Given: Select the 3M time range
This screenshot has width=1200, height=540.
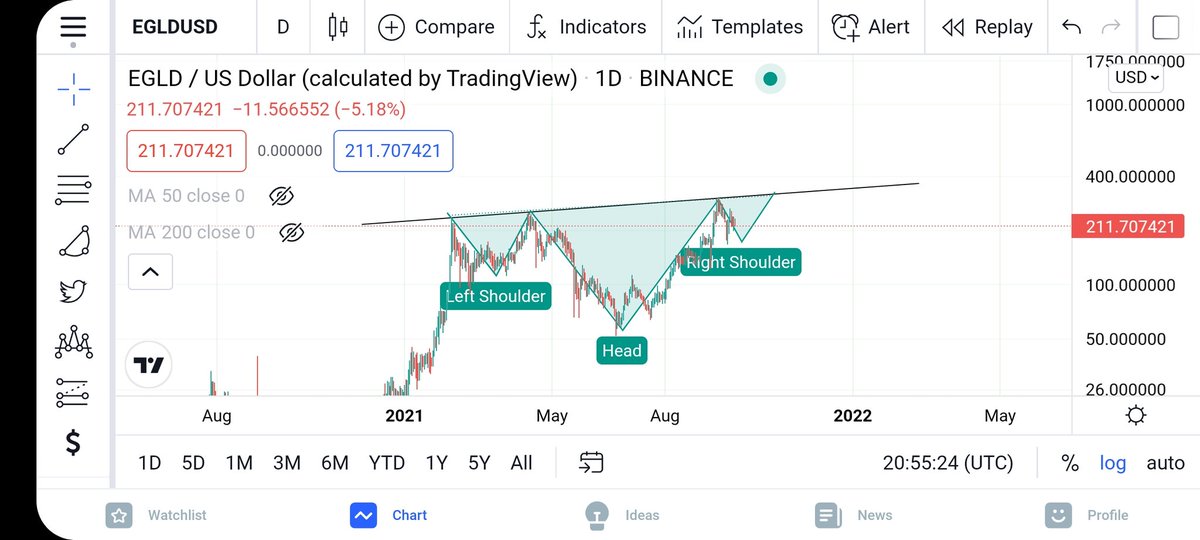Looking at the screenshot, I should (287, 463).
